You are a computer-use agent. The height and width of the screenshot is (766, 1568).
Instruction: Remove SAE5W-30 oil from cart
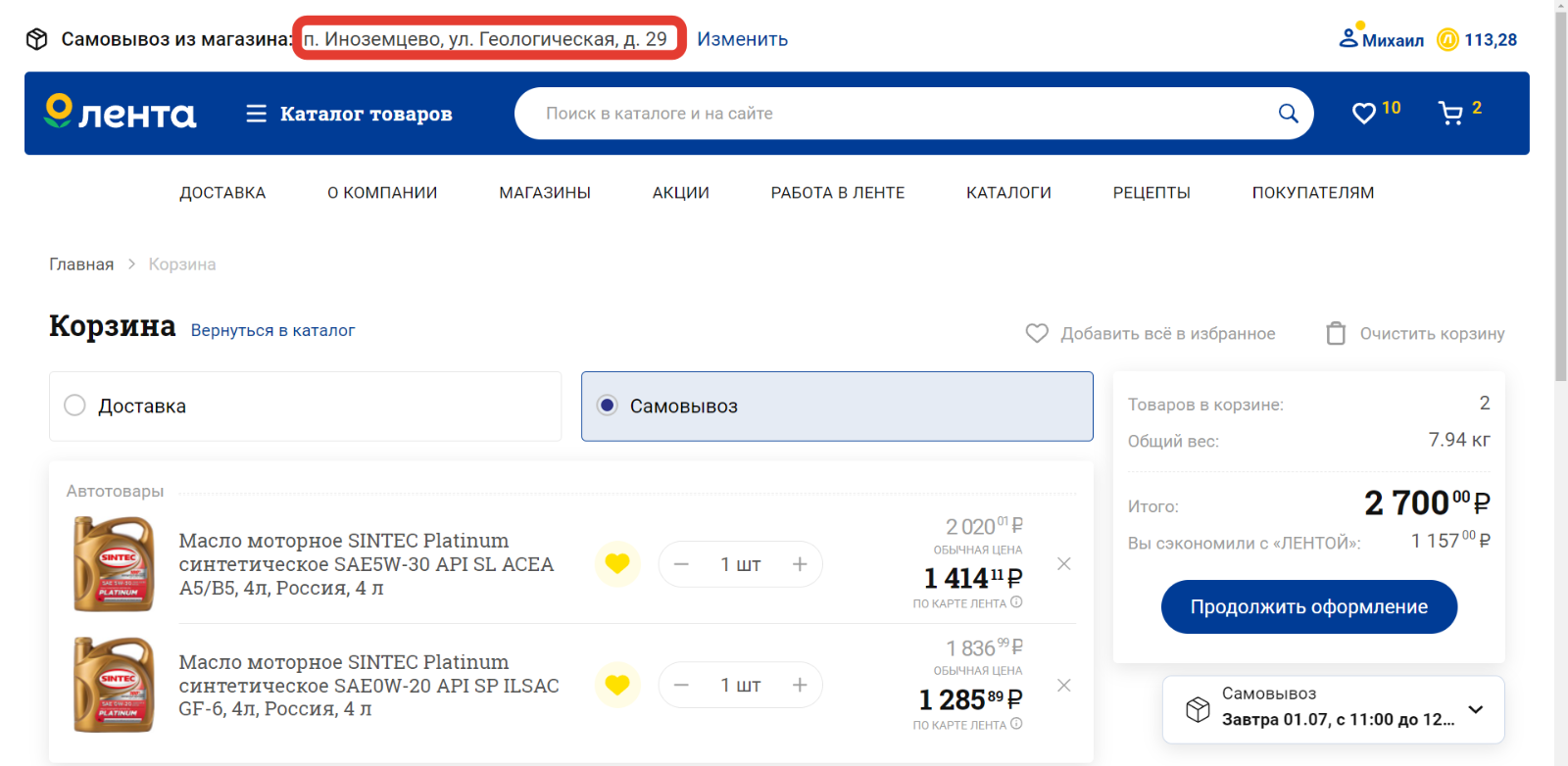[1064, 564]
